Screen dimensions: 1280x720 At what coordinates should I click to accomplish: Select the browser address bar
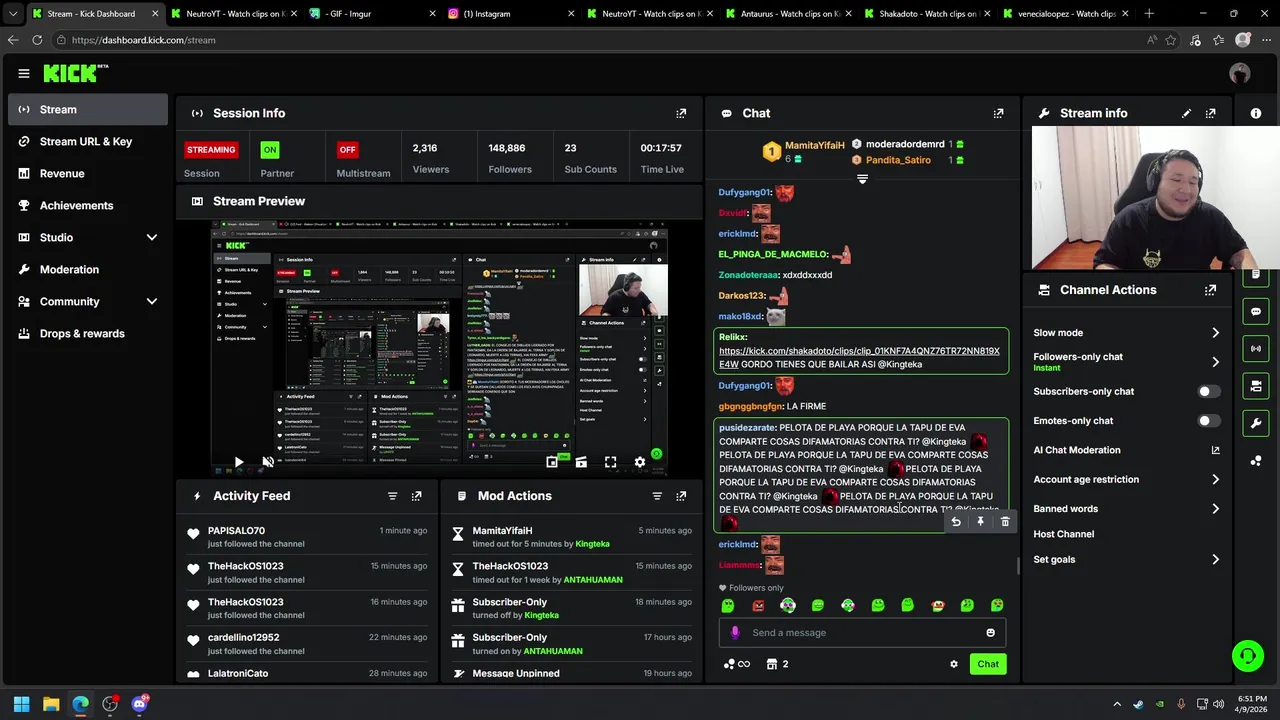pyautogui.click(x=600, y=40)
